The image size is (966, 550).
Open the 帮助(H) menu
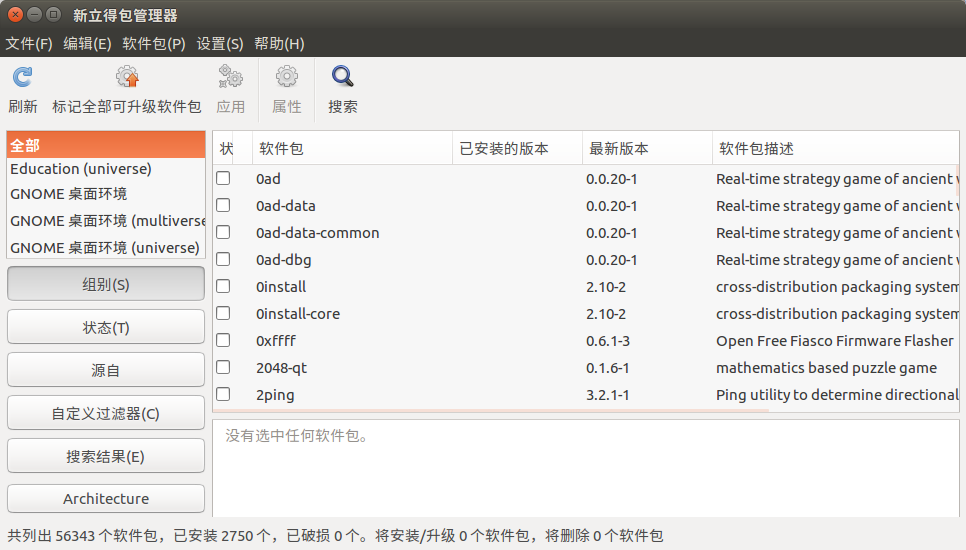click(279, 44)
